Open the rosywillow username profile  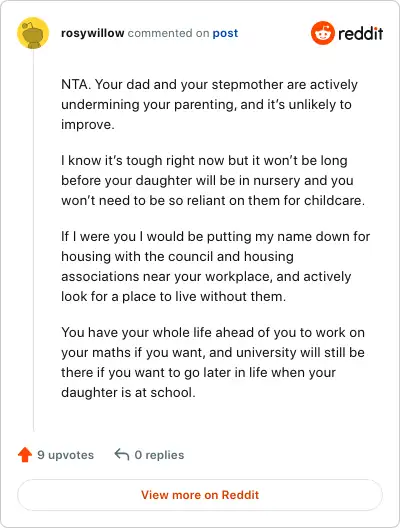pyautogui.click(x=93, y=33)
